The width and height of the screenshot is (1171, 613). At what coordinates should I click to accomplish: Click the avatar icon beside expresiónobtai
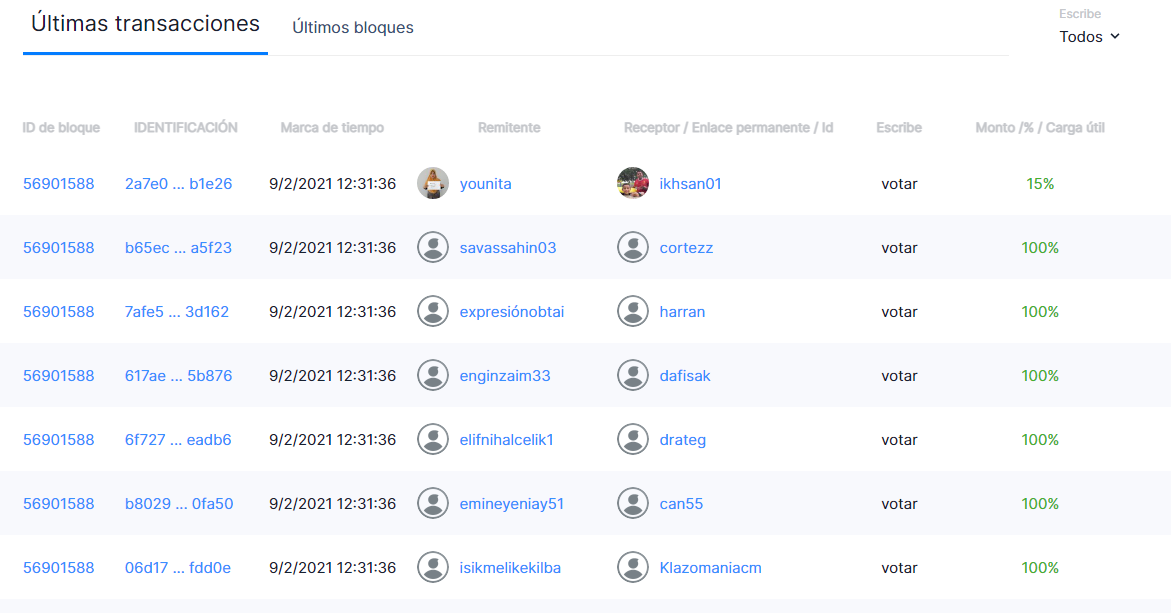point(432,311)
